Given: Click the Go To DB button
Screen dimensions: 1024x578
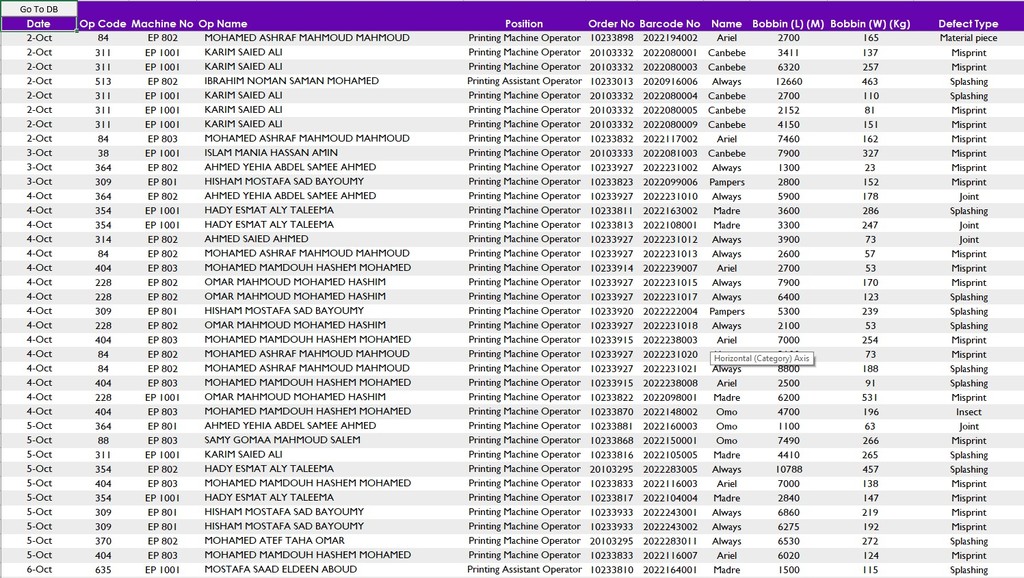Looking at the screenshot, I should click(39, 9).
